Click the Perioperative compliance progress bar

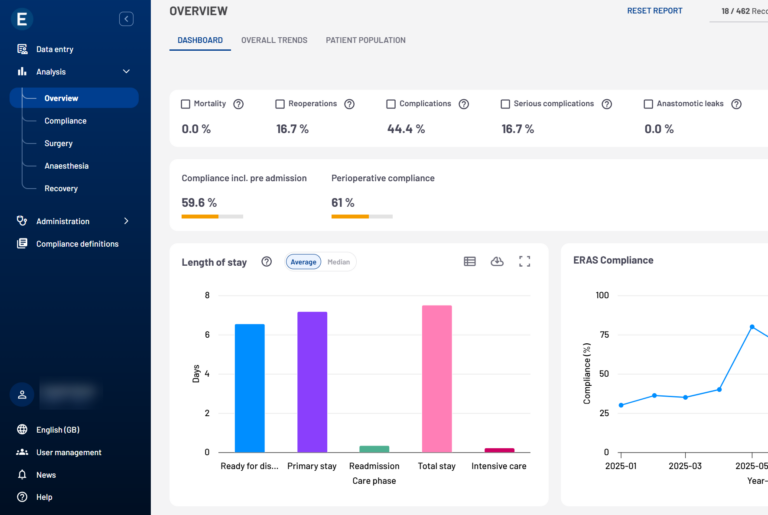pos(362,217)
